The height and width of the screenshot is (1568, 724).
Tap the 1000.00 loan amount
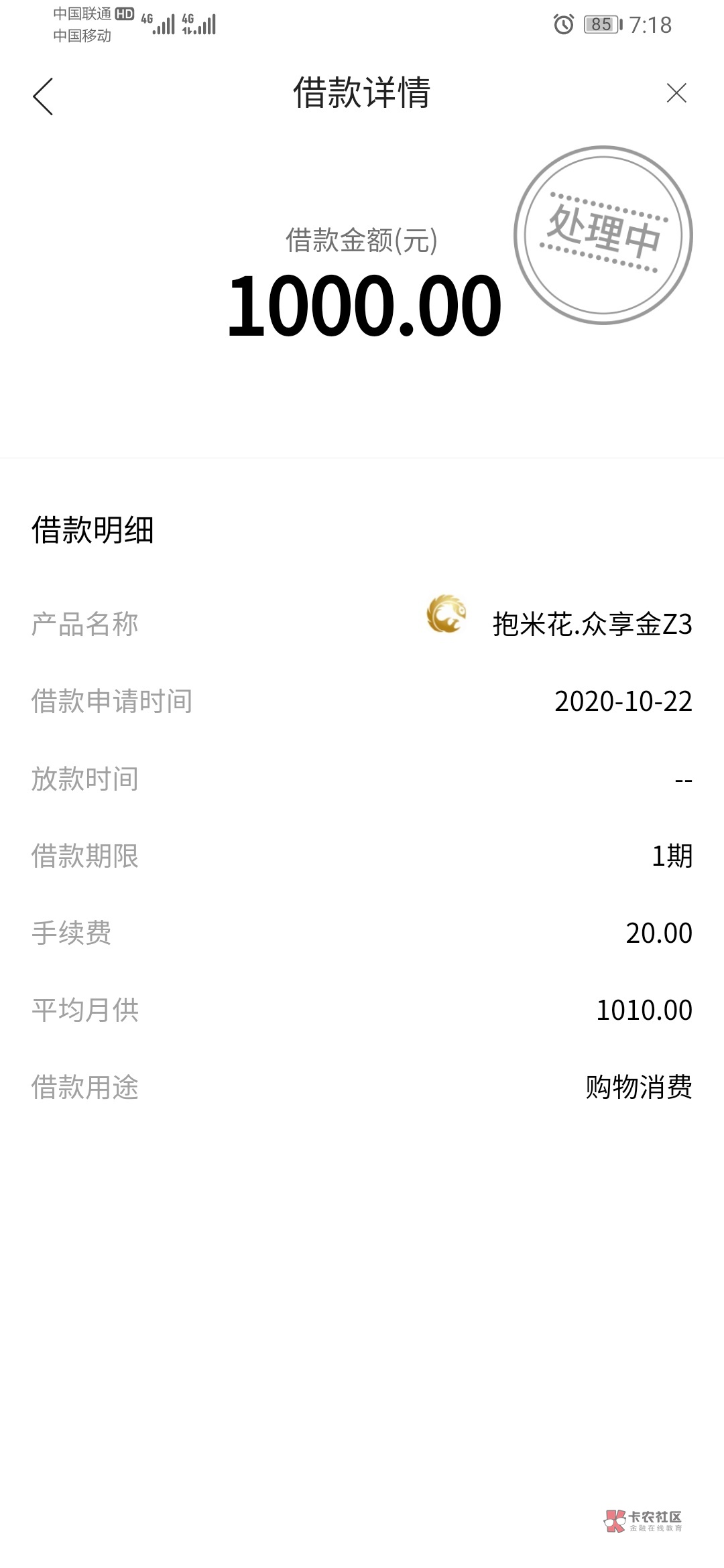click(364, 306)
